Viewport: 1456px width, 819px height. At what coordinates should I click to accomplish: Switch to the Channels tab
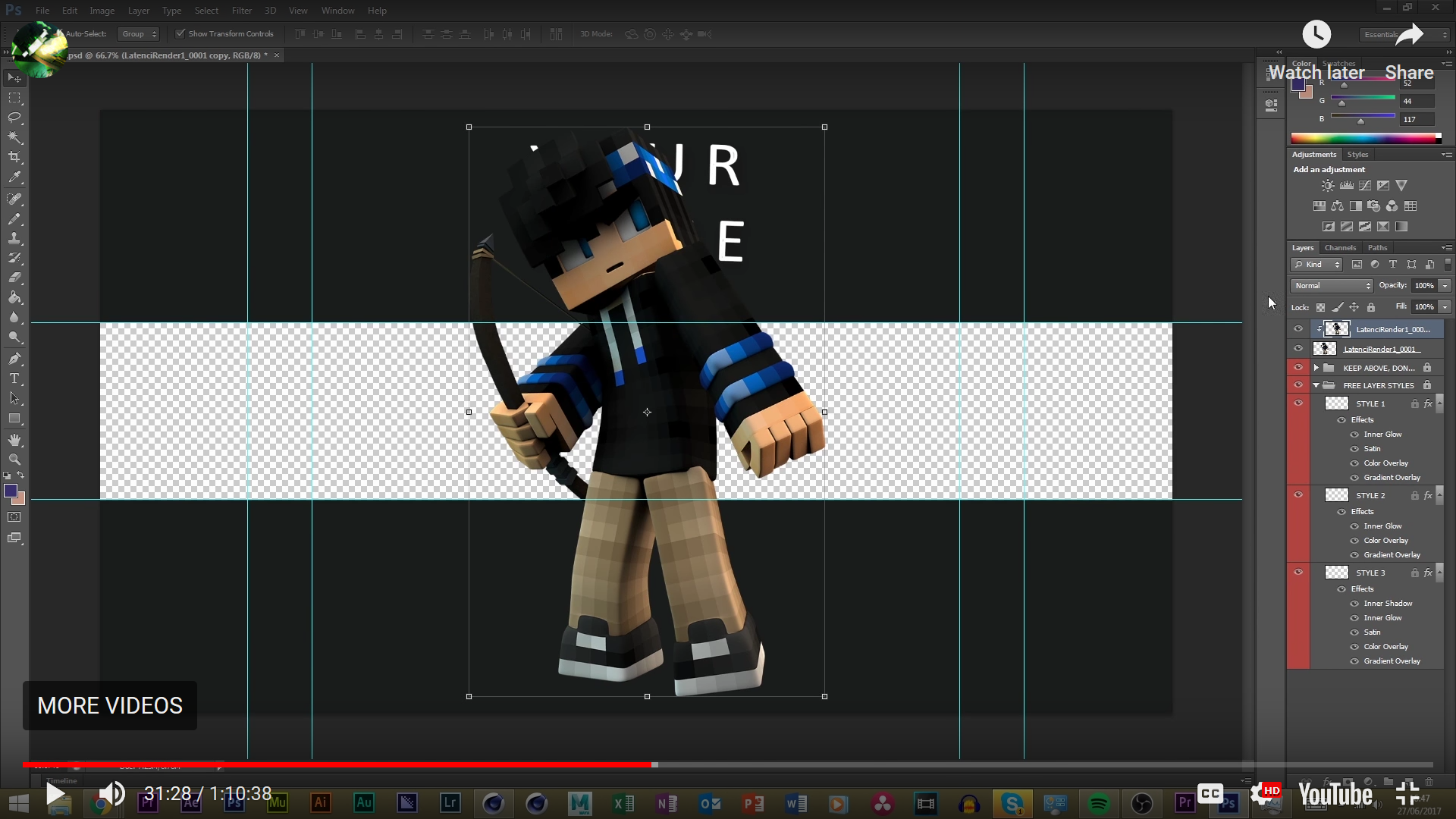[1340, 248]
